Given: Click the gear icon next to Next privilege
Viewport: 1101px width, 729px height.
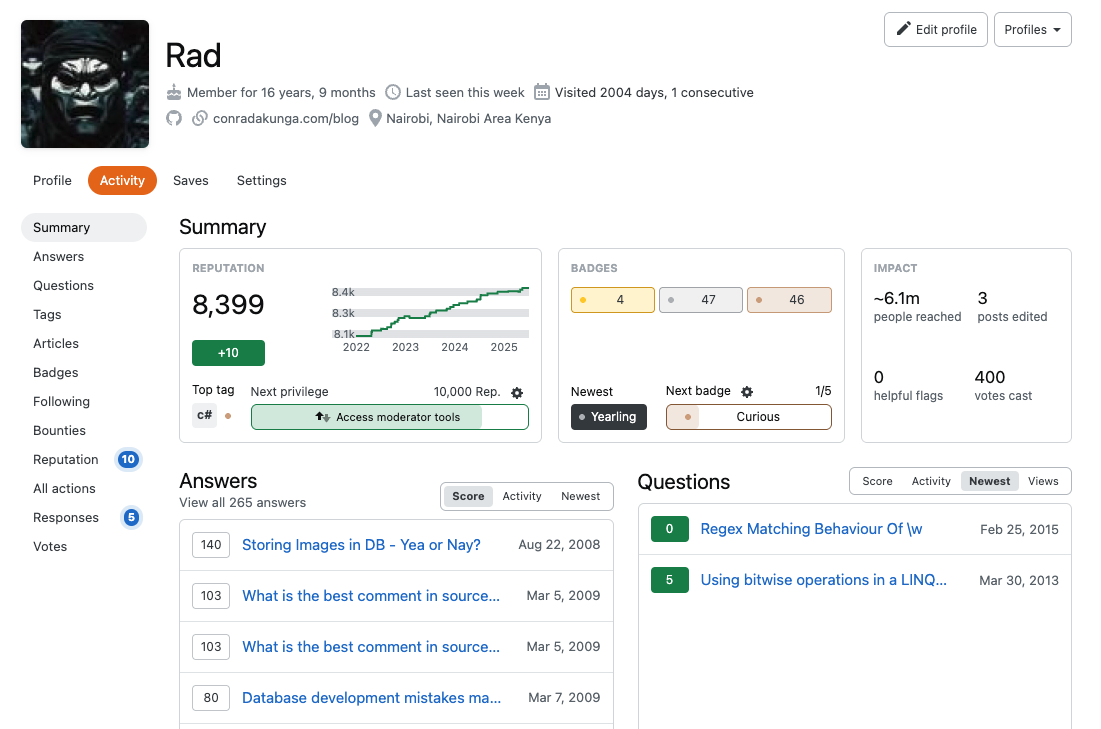Looking at the screenshot, I should (x=518, y=391).
